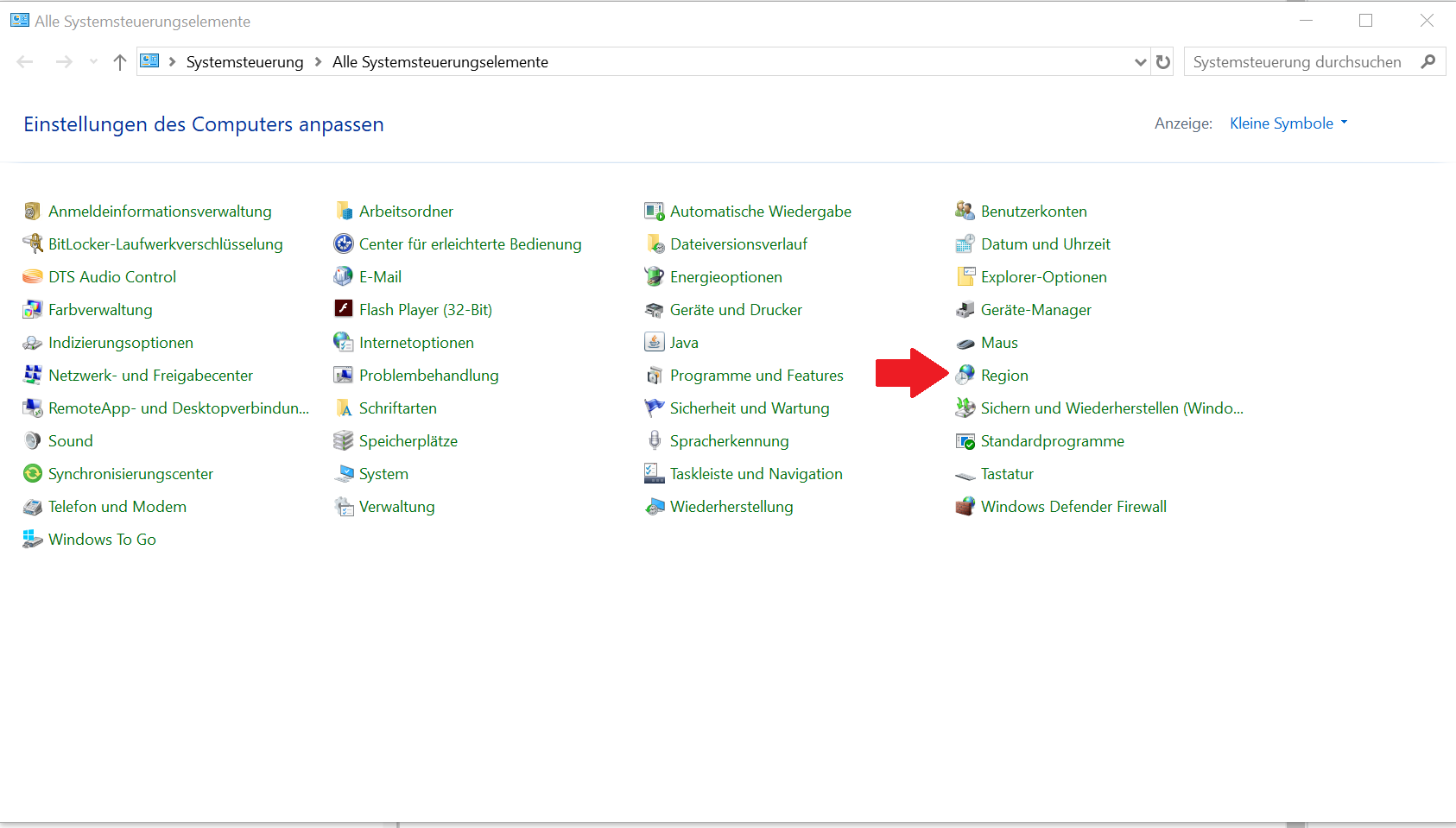Select Systemsteuerung in the breadcrumb path

pos(244,62)
